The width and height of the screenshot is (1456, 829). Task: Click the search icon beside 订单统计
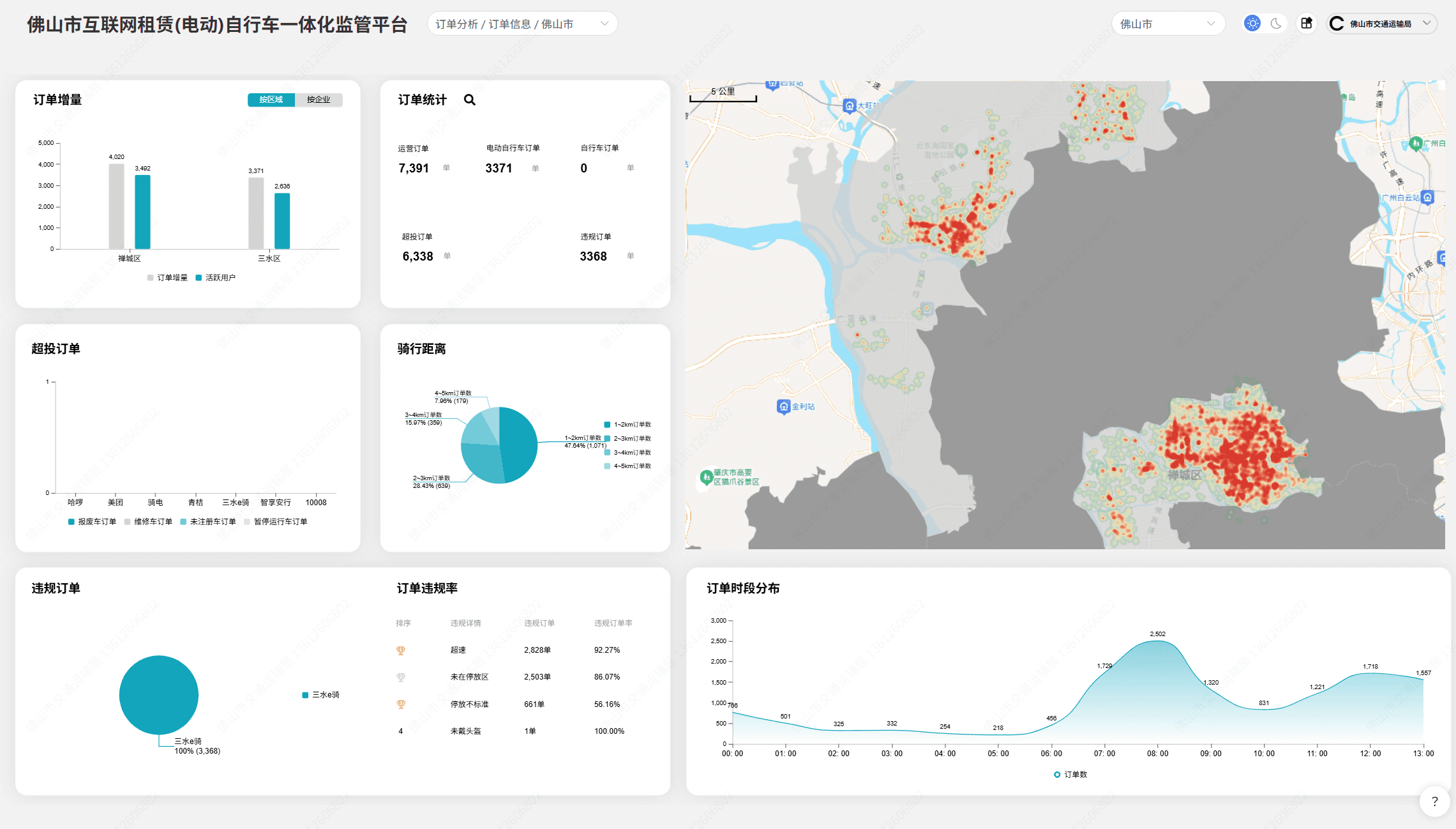coord(469,100)
